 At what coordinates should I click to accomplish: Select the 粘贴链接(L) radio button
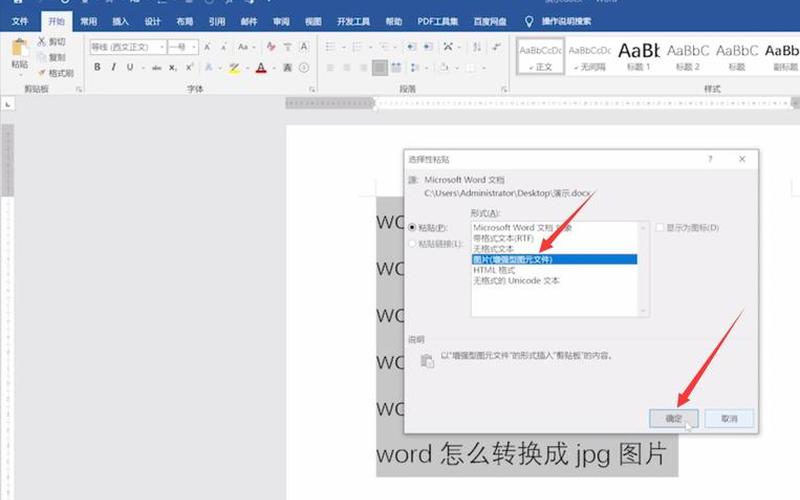point(412,244)
